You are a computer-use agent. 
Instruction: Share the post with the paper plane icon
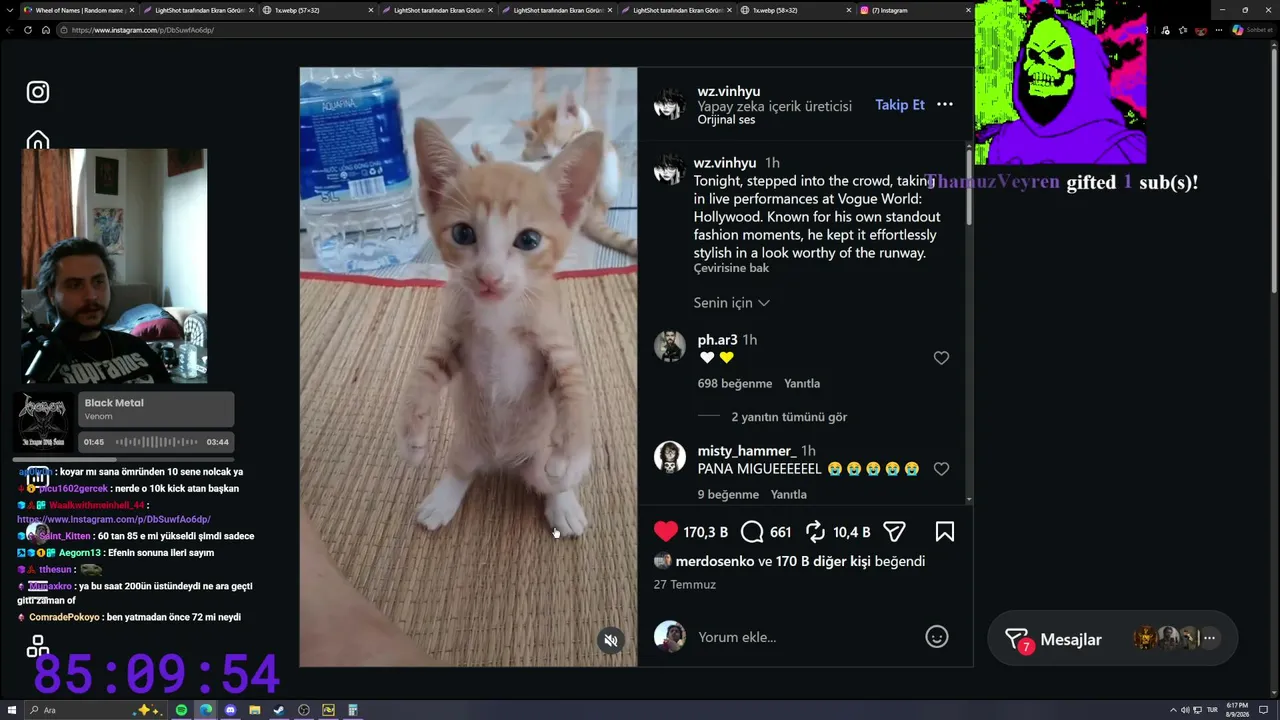tap(894, 532)
